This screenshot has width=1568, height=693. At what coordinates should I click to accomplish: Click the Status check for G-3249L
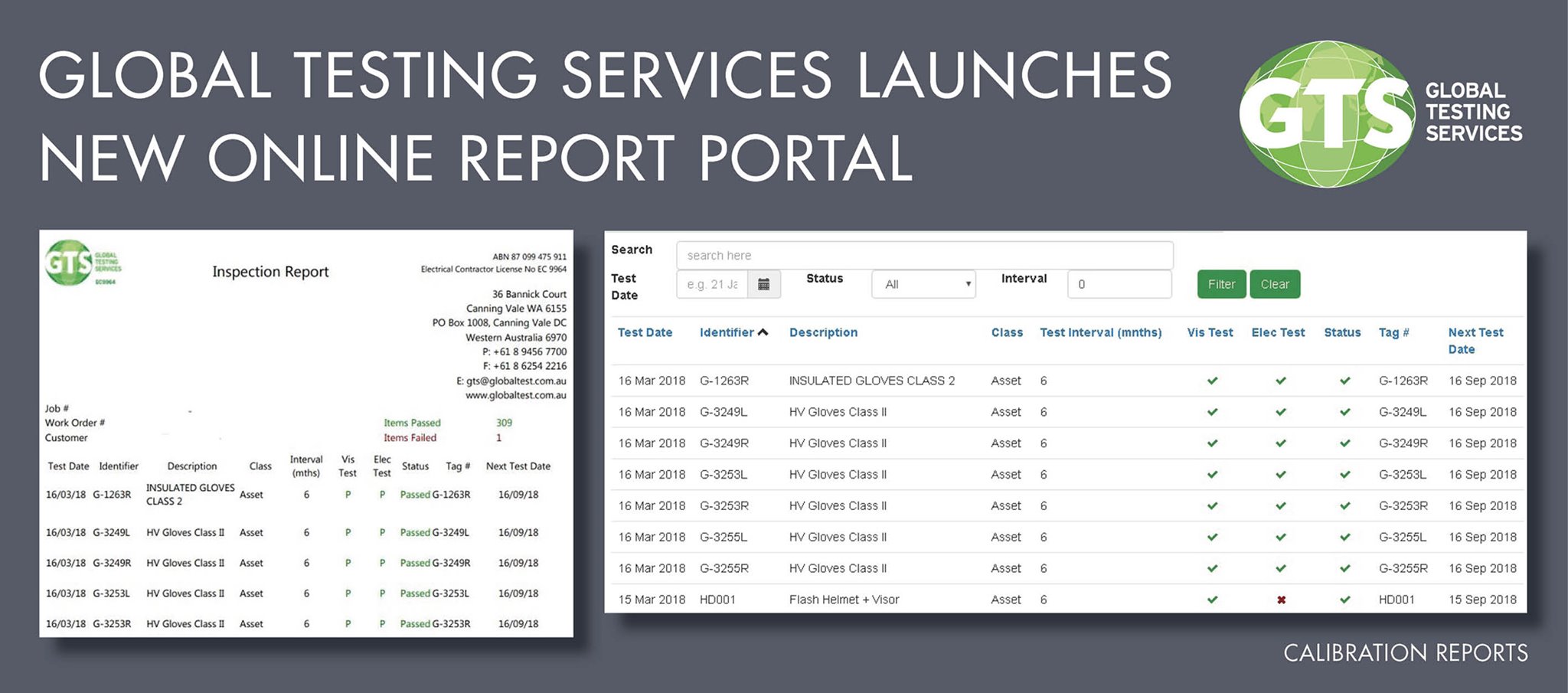(1343, 412)
